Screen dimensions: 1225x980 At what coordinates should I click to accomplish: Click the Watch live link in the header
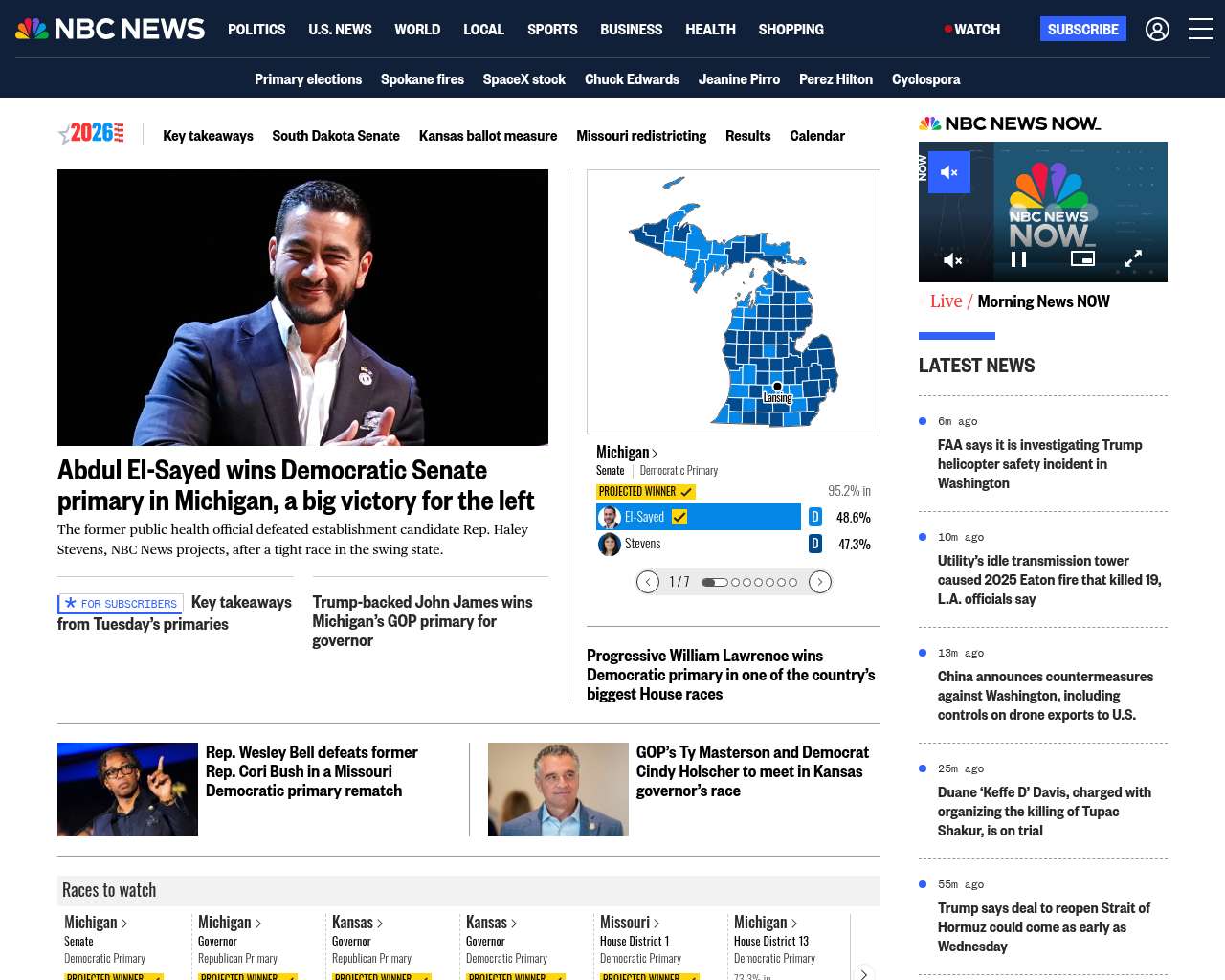click(x=972, y=30)
